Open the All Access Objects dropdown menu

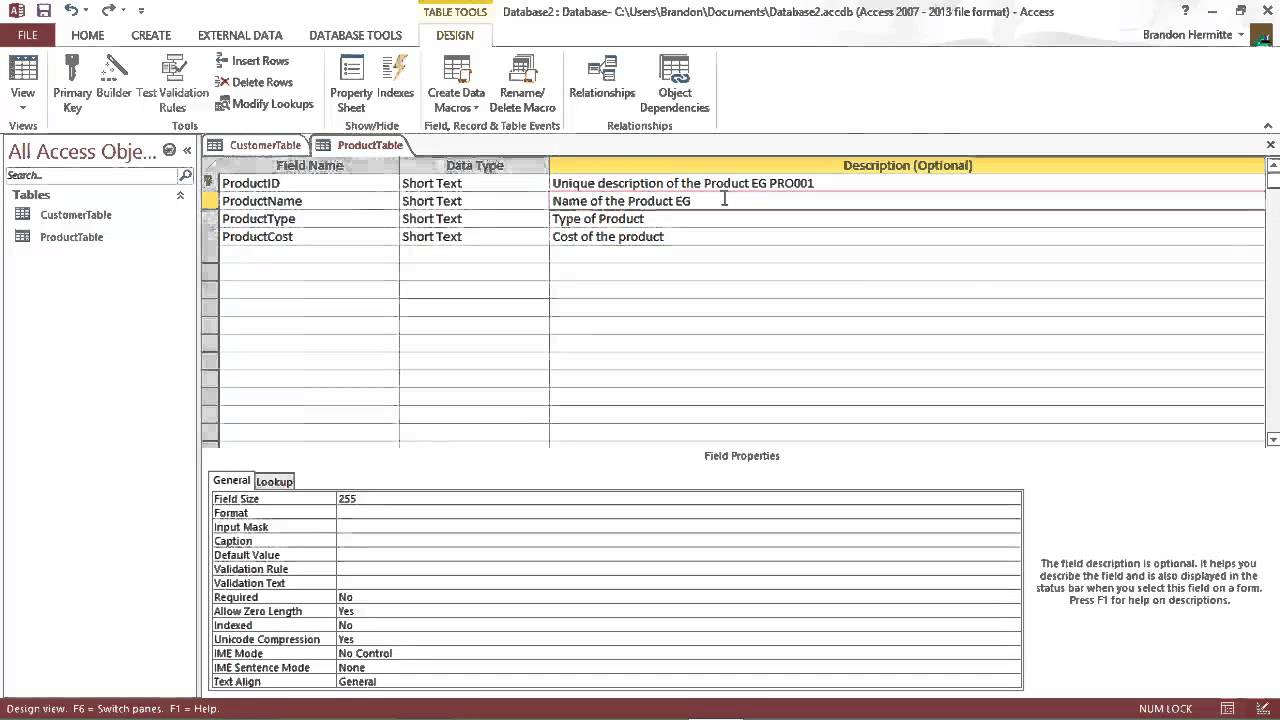[169, 150]
